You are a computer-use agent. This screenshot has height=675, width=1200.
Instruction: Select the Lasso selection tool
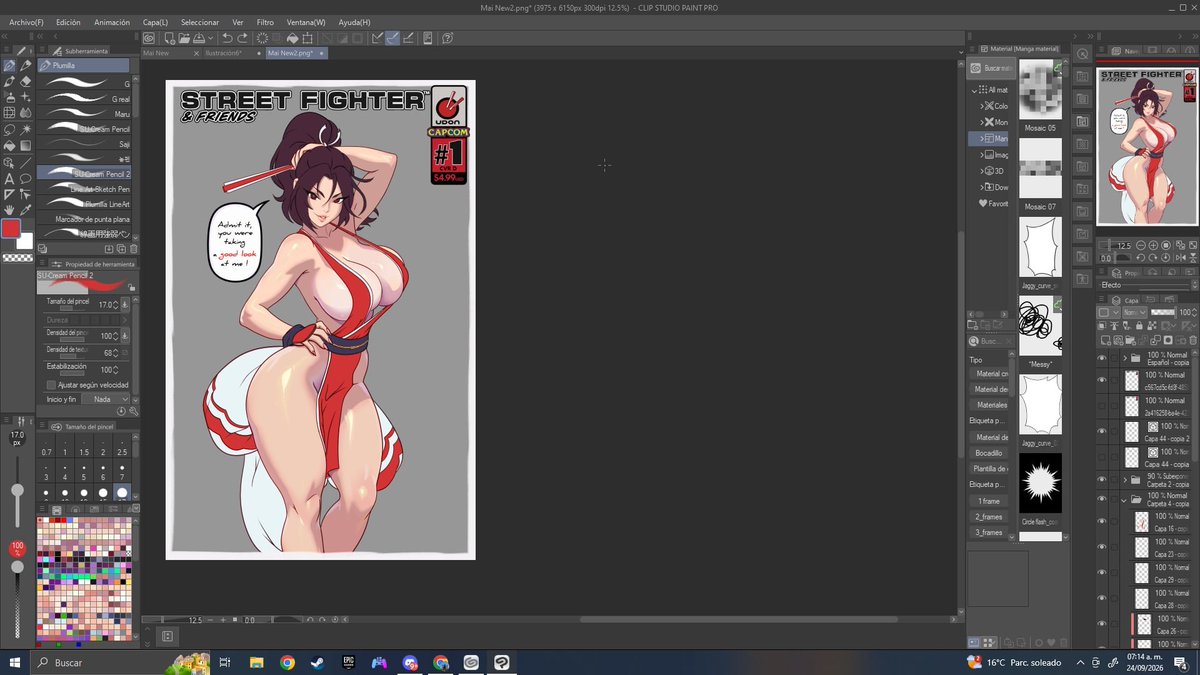click(x=9, y=130)
